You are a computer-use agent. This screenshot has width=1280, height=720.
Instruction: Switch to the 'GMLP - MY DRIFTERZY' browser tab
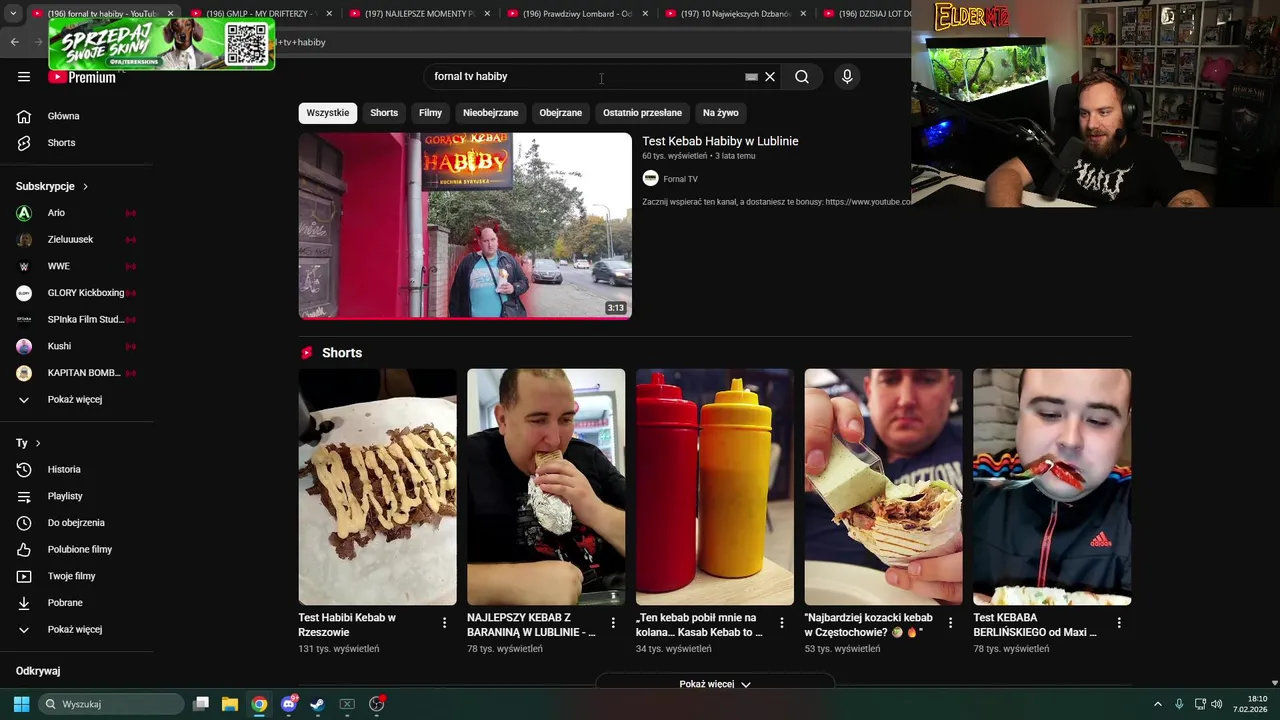261,14
